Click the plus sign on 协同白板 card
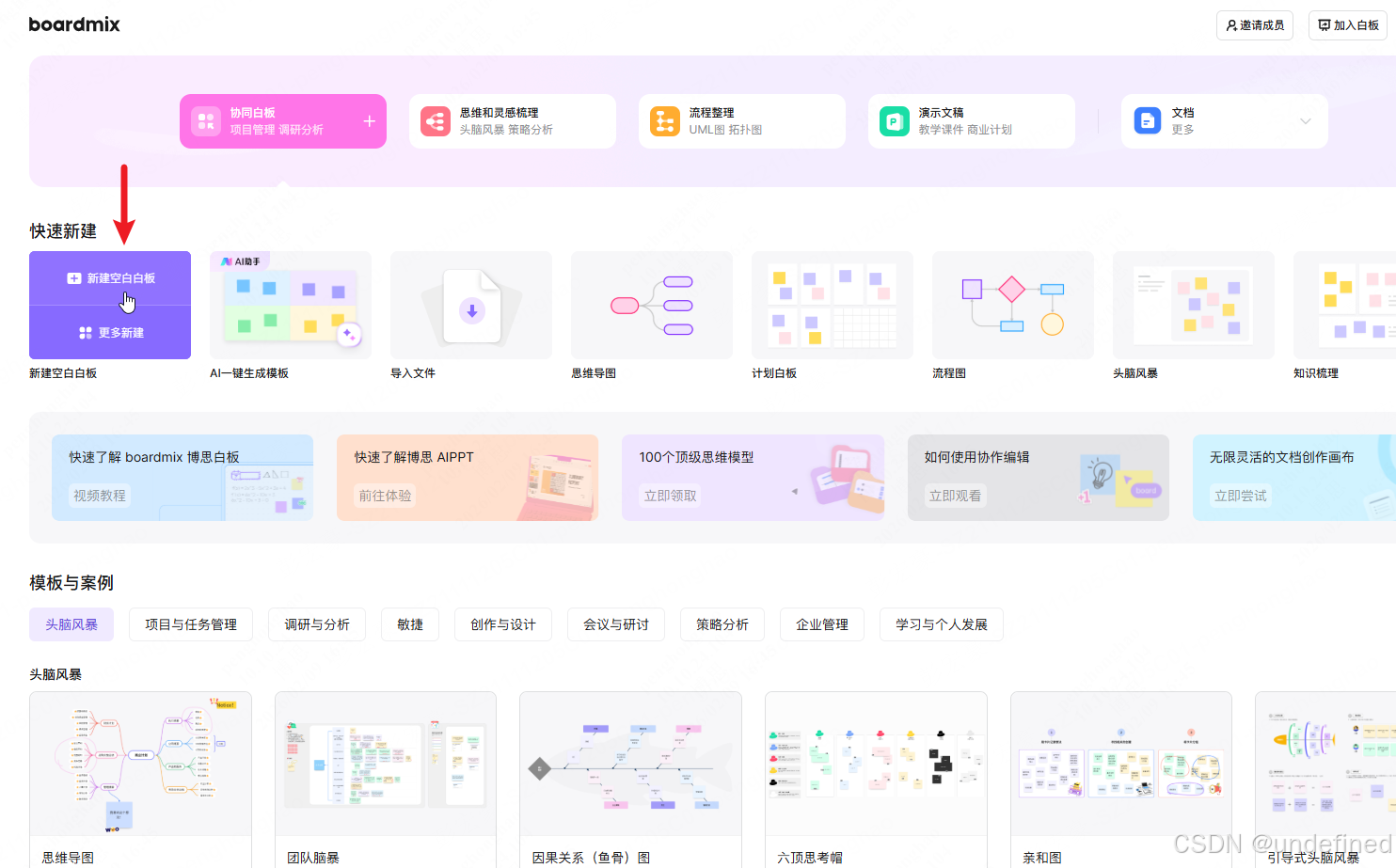This screenshot has height=868, width=1396. pyautogui.click(x=370, y=121)
